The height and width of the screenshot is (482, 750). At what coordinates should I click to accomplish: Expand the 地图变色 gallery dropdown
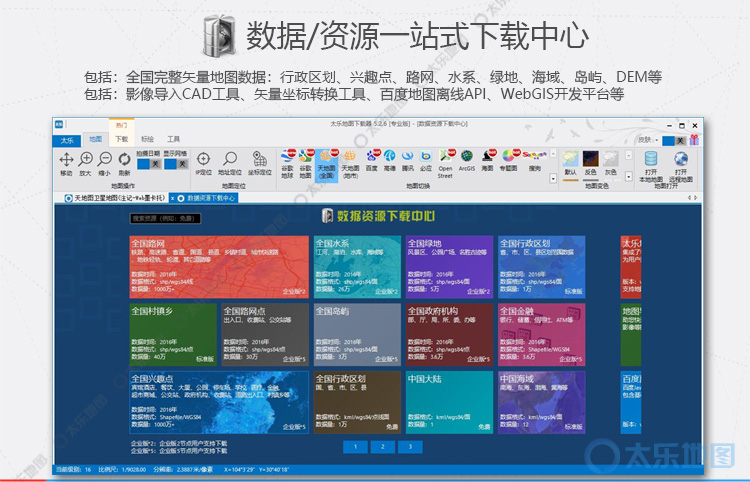click(x=629, y=176)
